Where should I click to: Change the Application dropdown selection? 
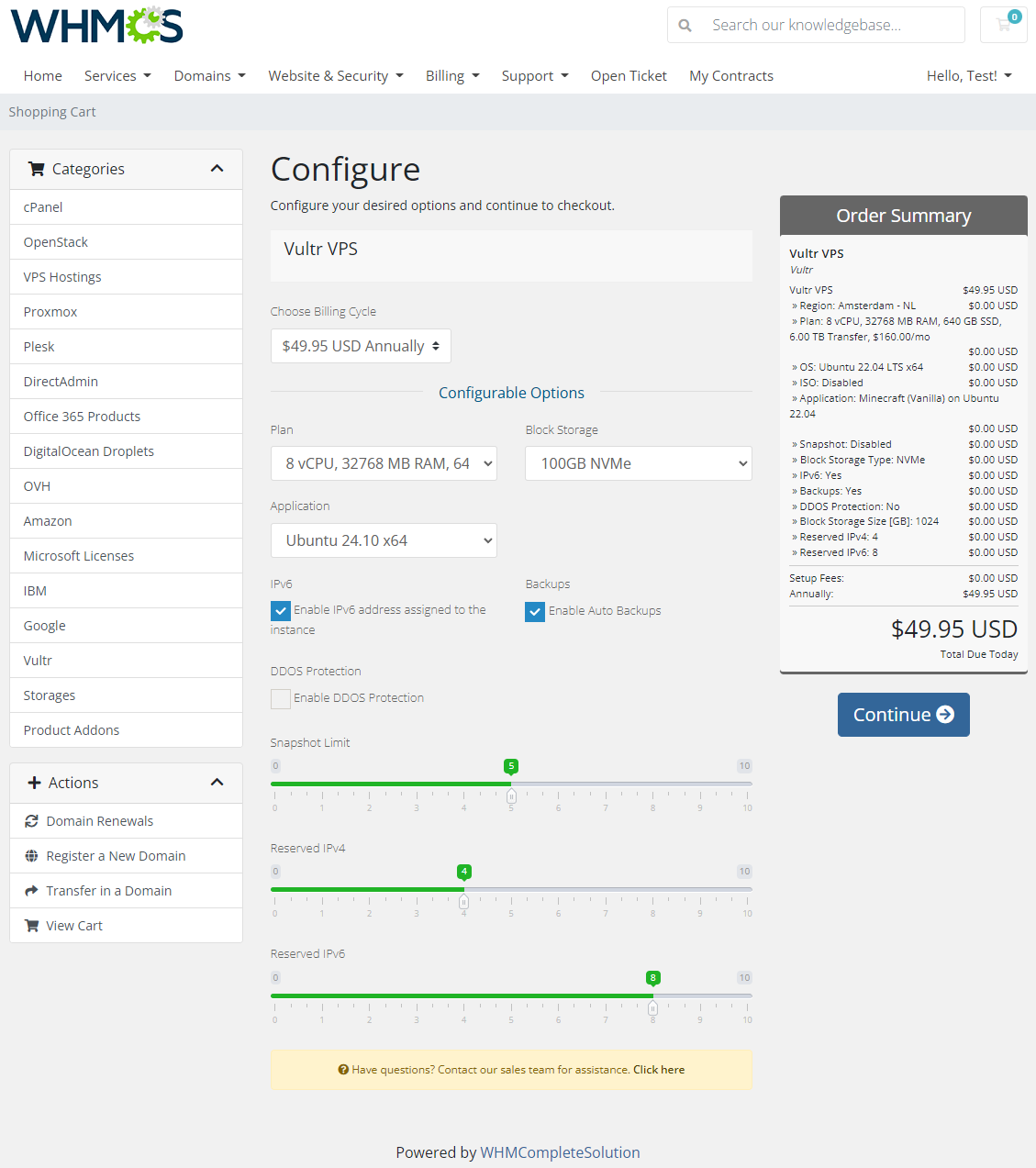(x=384, y=540)
